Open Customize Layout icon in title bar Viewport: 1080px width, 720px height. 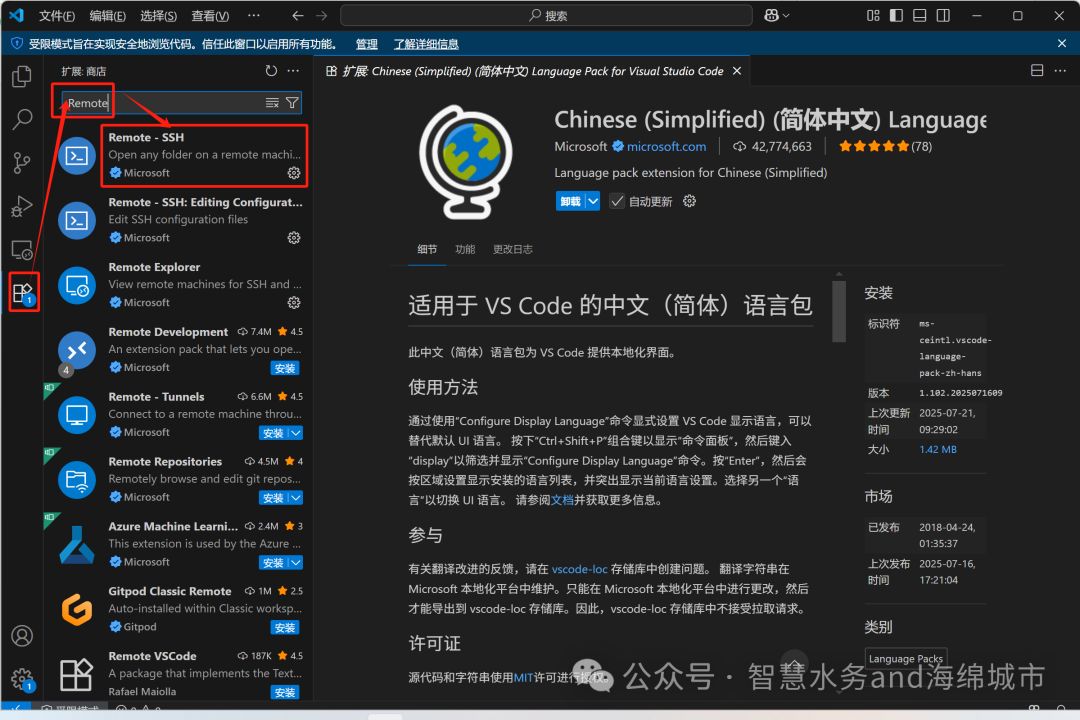tap(873, 15)
